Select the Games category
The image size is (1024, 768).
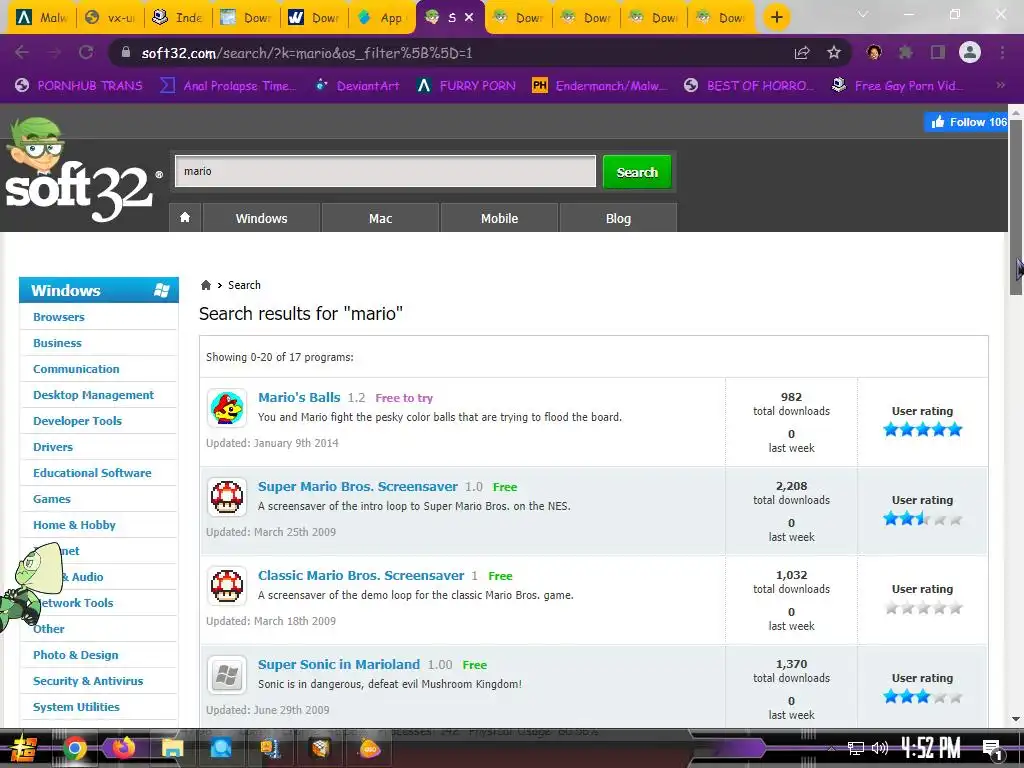point(52,499)
